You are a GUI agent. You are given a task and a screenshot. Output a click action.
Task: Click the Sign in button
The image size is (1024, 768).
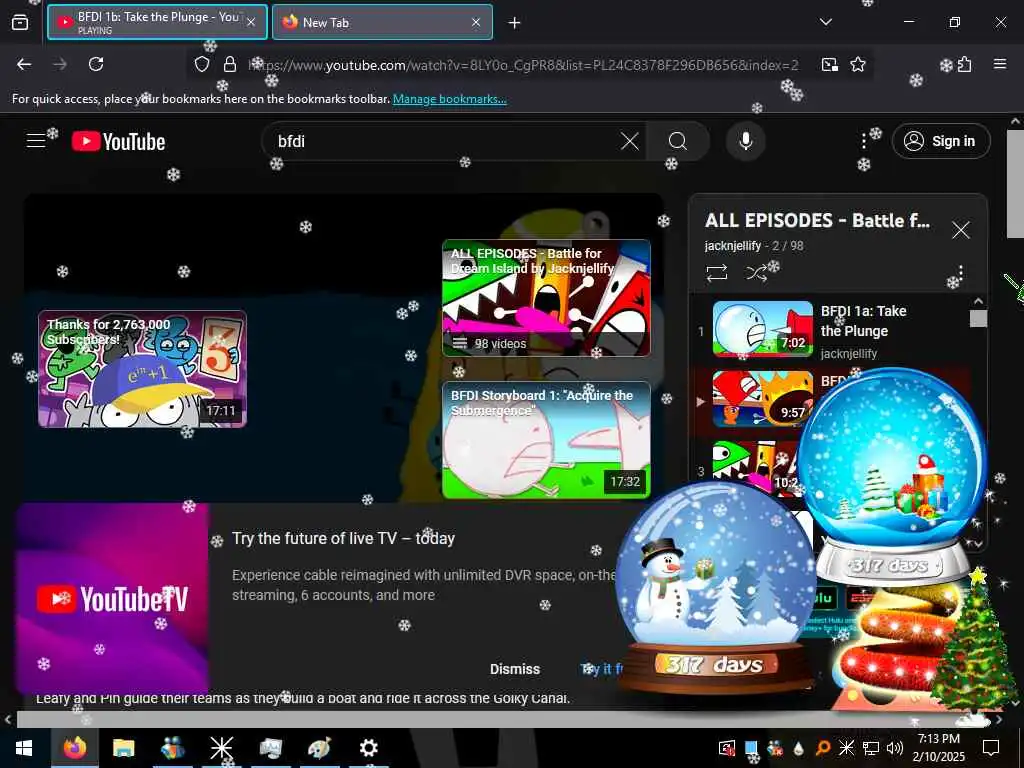[x=940, y=141]
